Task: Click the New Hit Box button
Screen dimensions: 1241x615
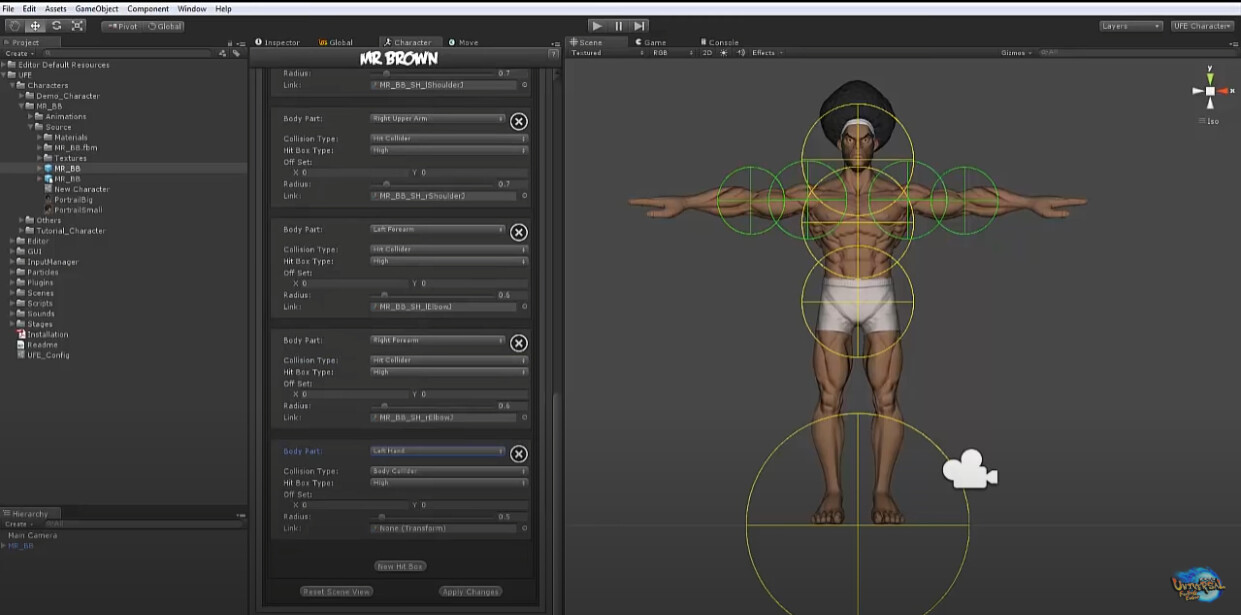Action: click(x=400, y=566)
